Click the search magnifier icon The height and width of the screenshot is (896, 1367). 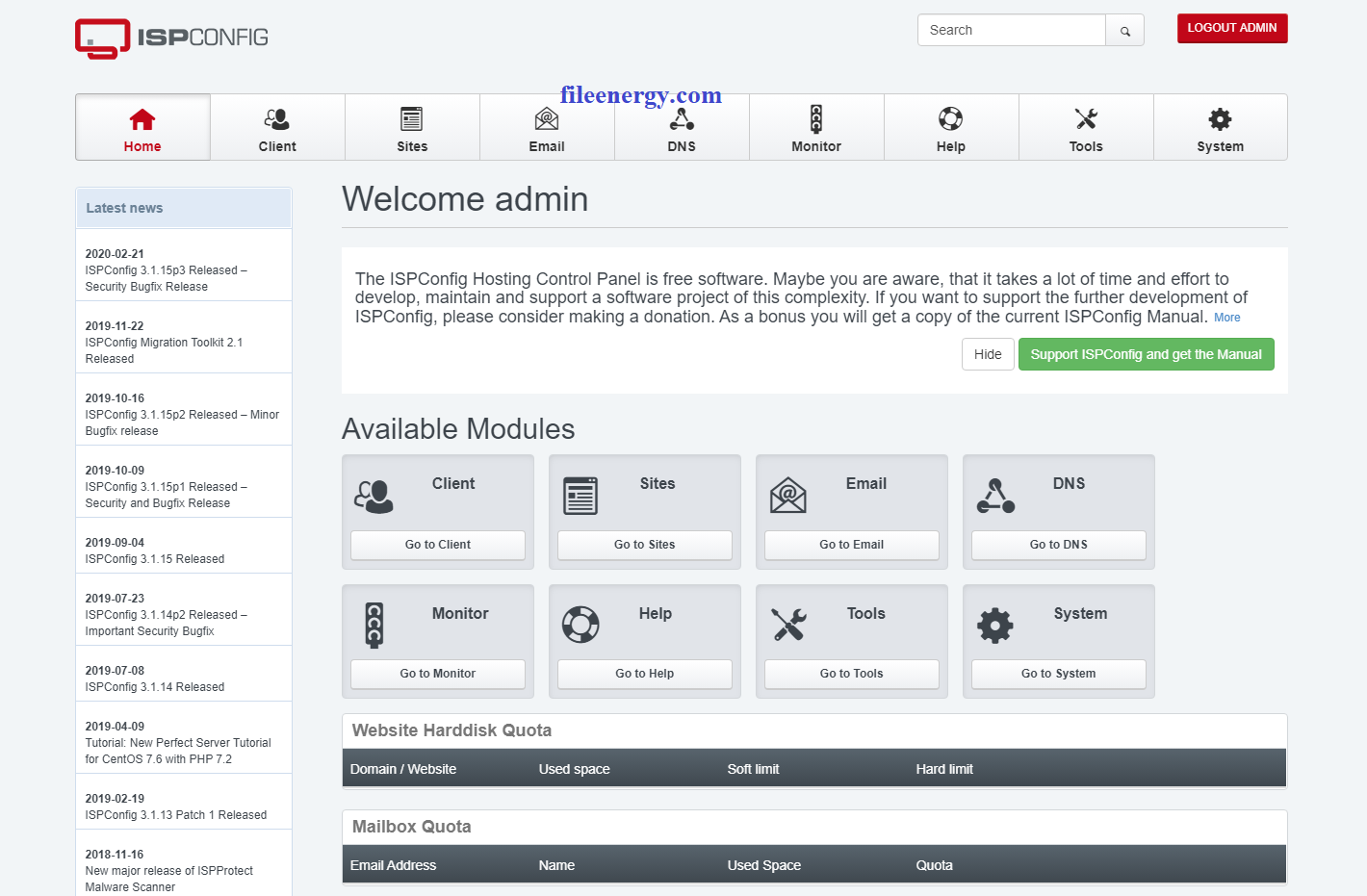[x=1124, y=31]
